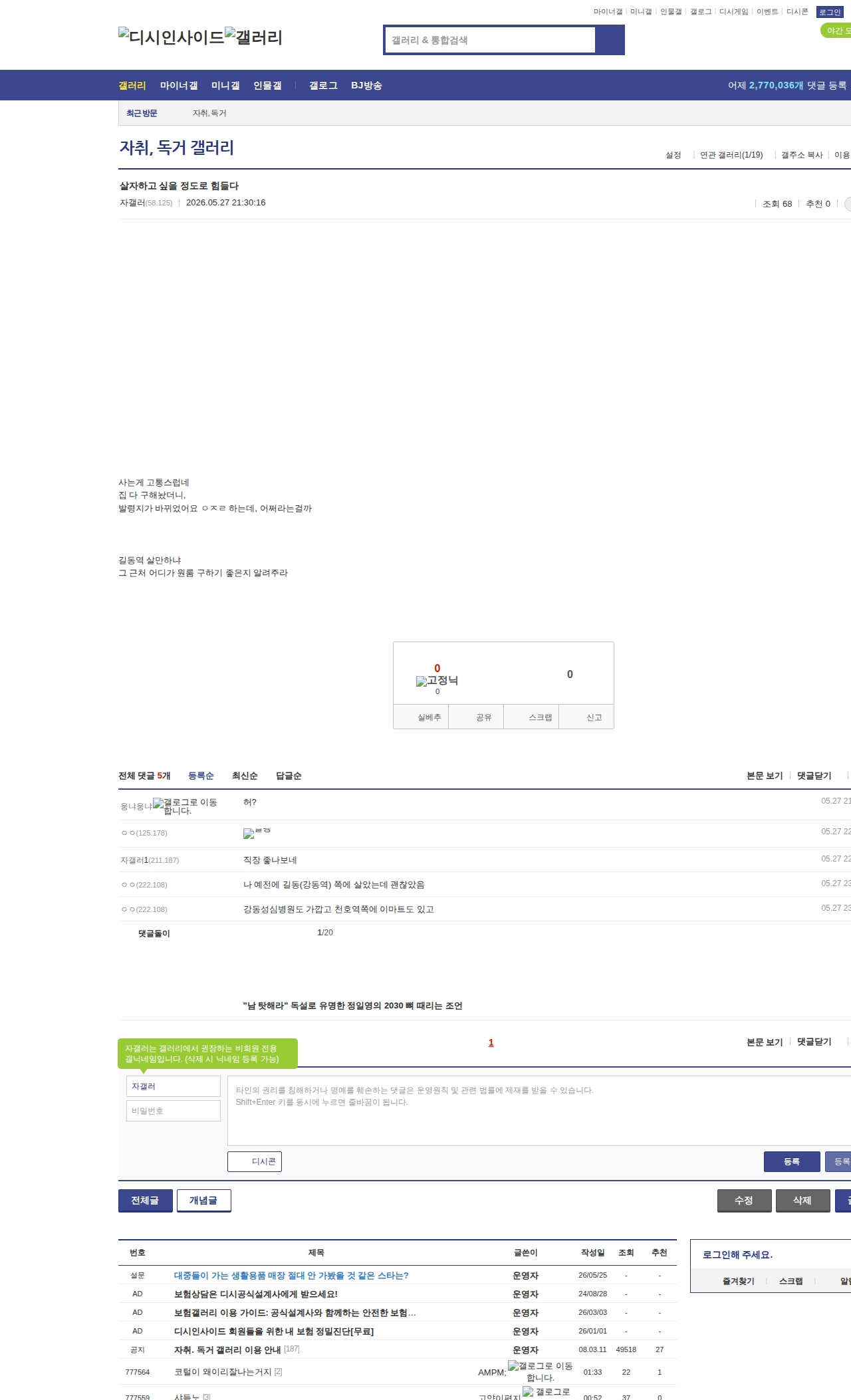
Task: Open 이벤트 link in top bar
Action: [767, 12]
